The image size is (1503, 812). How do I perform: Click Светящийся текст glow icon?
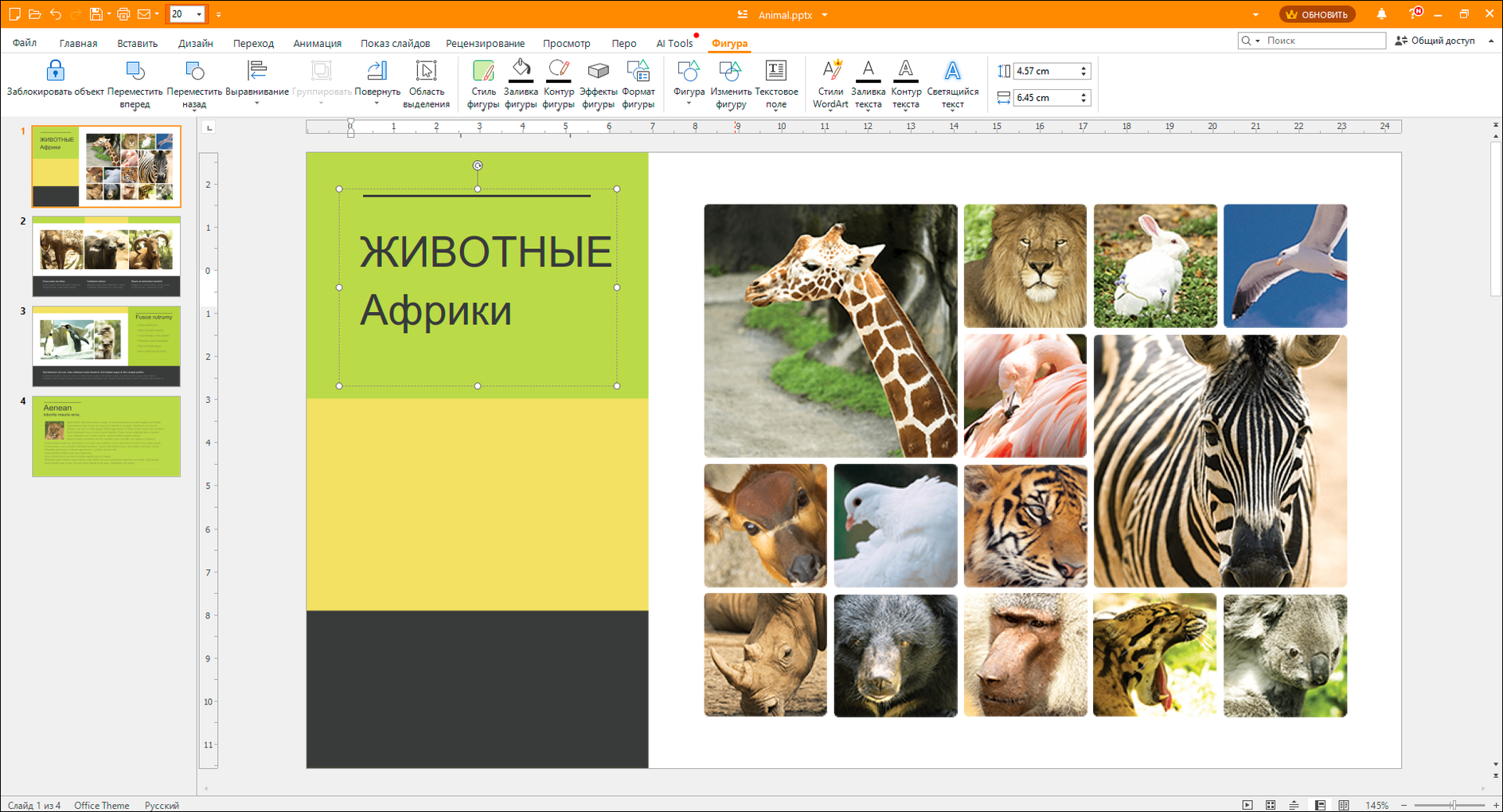(953, 71)
